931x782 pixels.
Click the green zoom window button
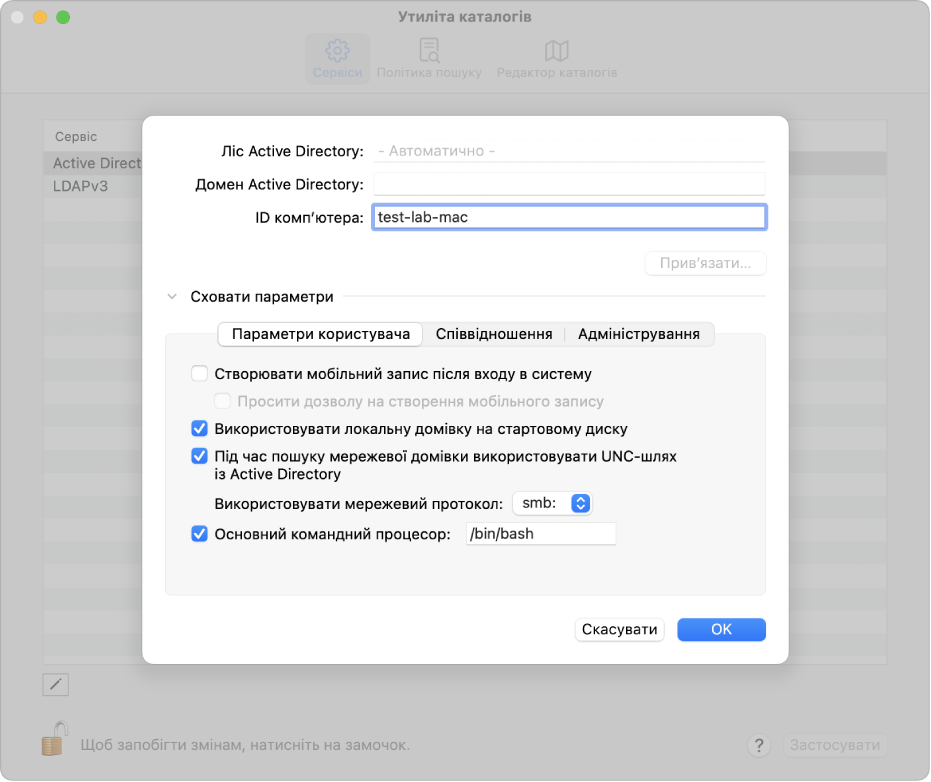click(x=63, y=17)
